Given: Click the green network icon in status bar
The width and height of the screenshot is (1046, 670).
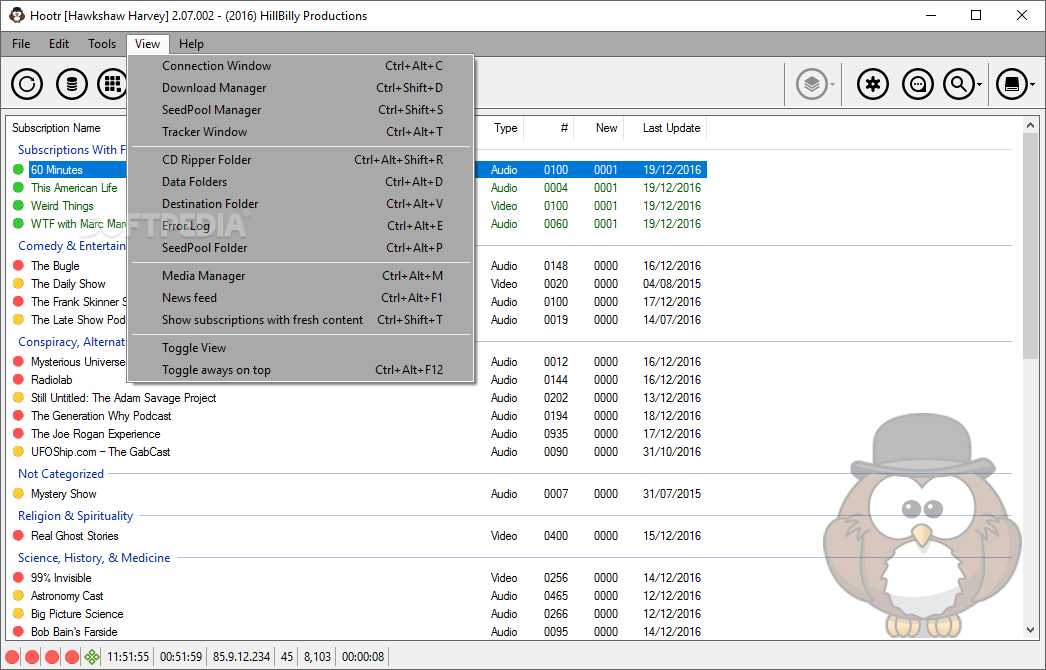Looking at the screenshot, I should 92,657.
